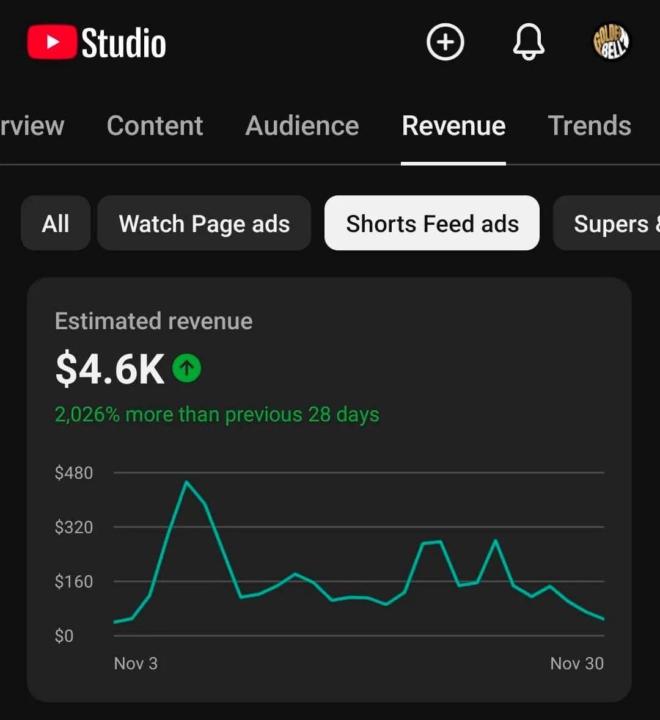Open the channel avatar account menu
Image resolution: width=660 pixels, height=720 pixels.
coord(611,43)
